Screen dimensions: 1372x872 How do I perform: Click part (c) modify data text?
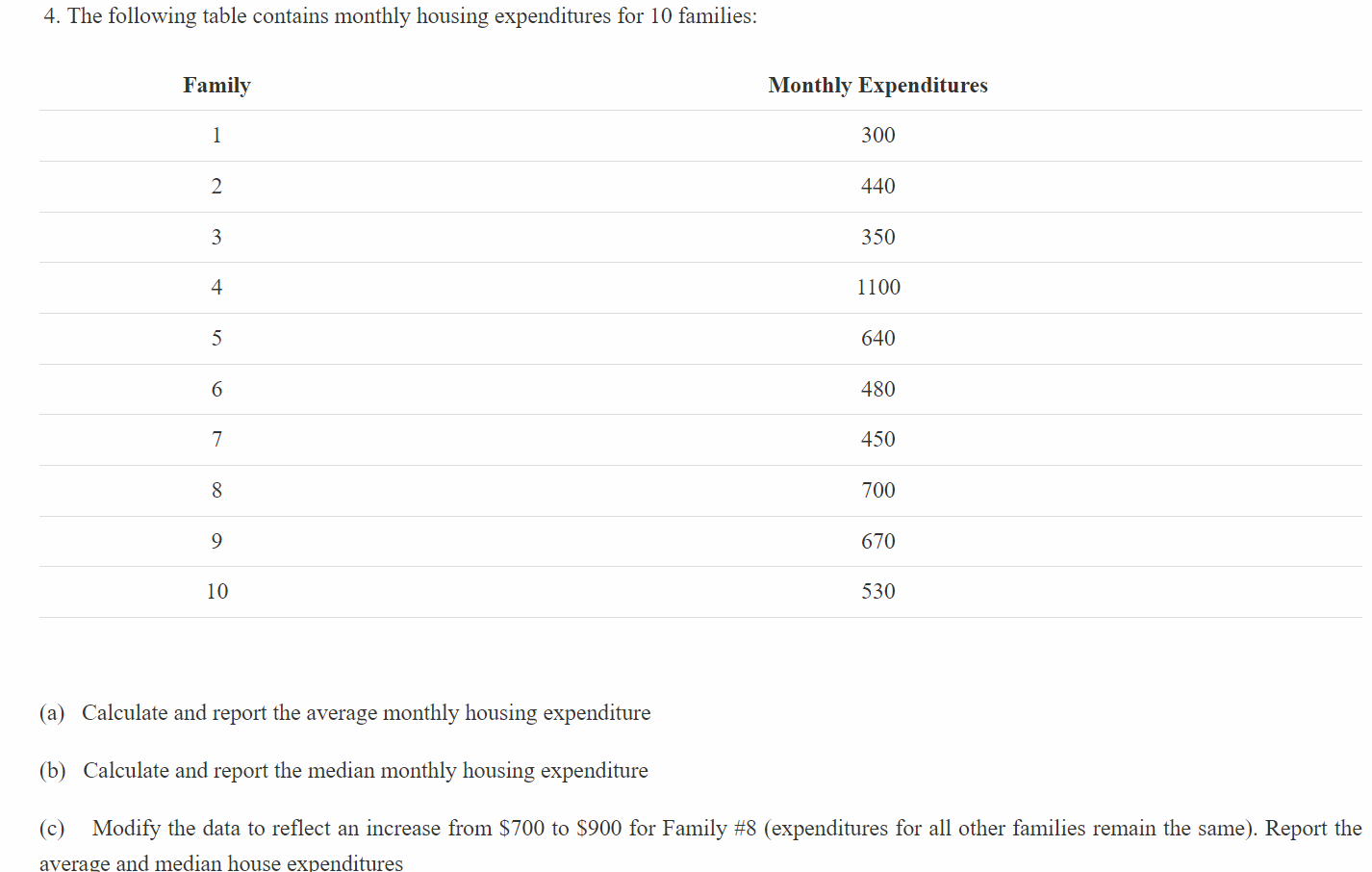[x=700, y=845]
